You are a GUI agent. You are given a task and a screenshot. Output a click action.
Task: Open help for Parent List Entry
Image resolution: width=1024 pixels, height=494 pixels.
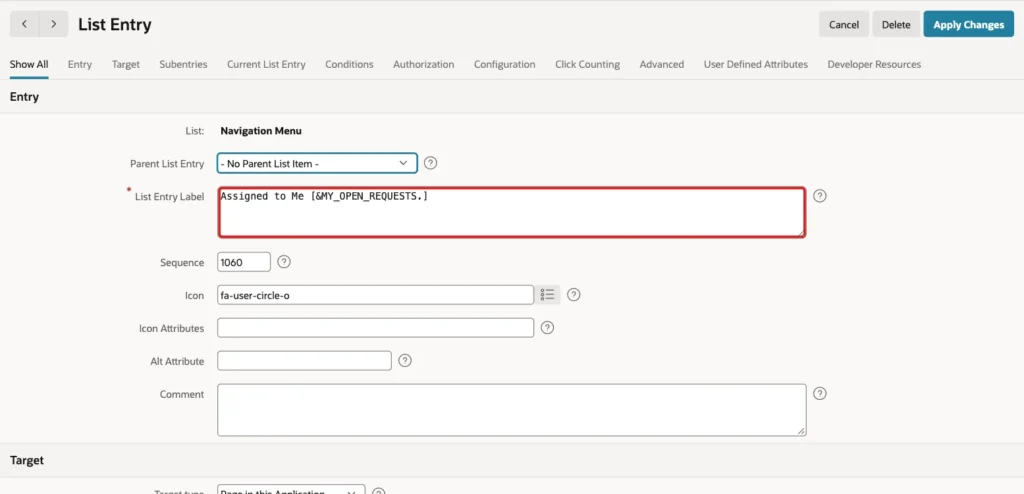tap(430, 163)
